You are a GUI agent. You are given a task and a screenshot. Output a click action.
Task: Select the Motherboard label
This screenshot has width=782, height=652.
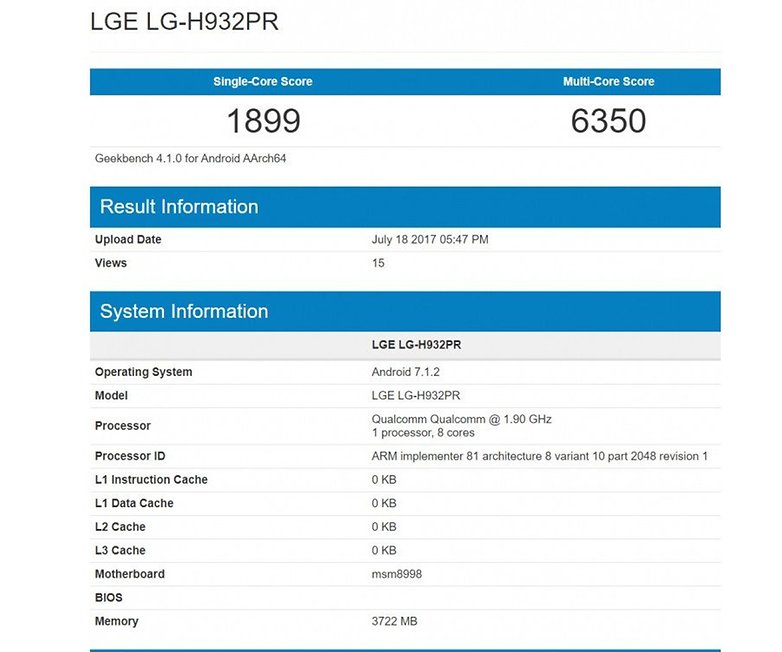click(130, 574)
